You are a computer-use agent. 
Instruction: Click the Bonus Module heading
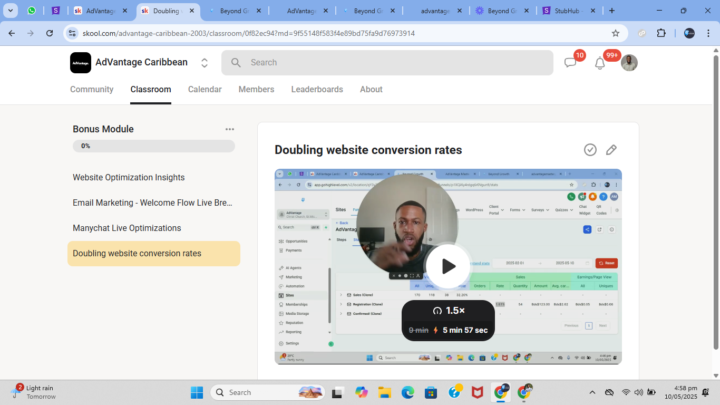(x=103, y=129)
